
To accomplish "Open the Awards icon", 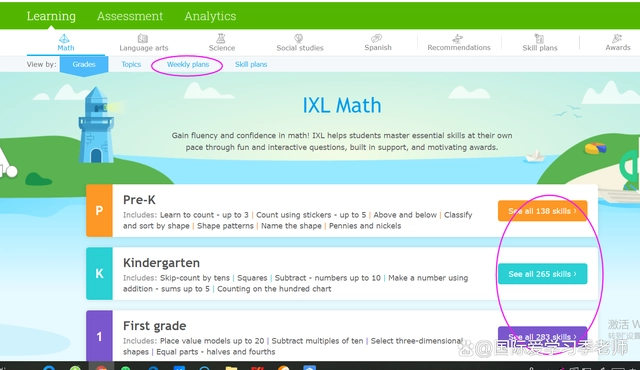I will pyautogui.click(x=617, y=38).
